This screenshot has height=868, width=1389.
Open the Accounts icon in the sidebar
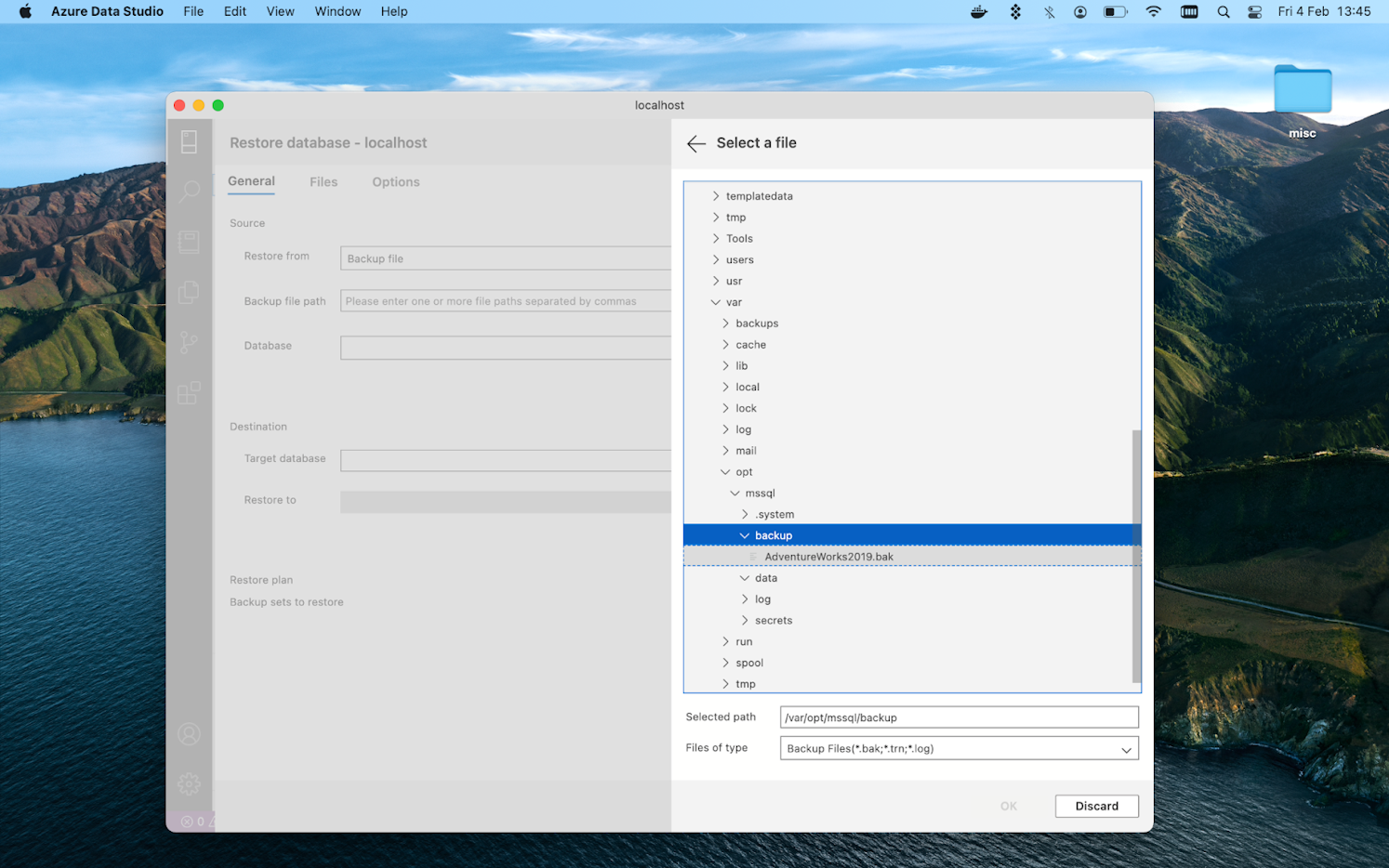189,734
